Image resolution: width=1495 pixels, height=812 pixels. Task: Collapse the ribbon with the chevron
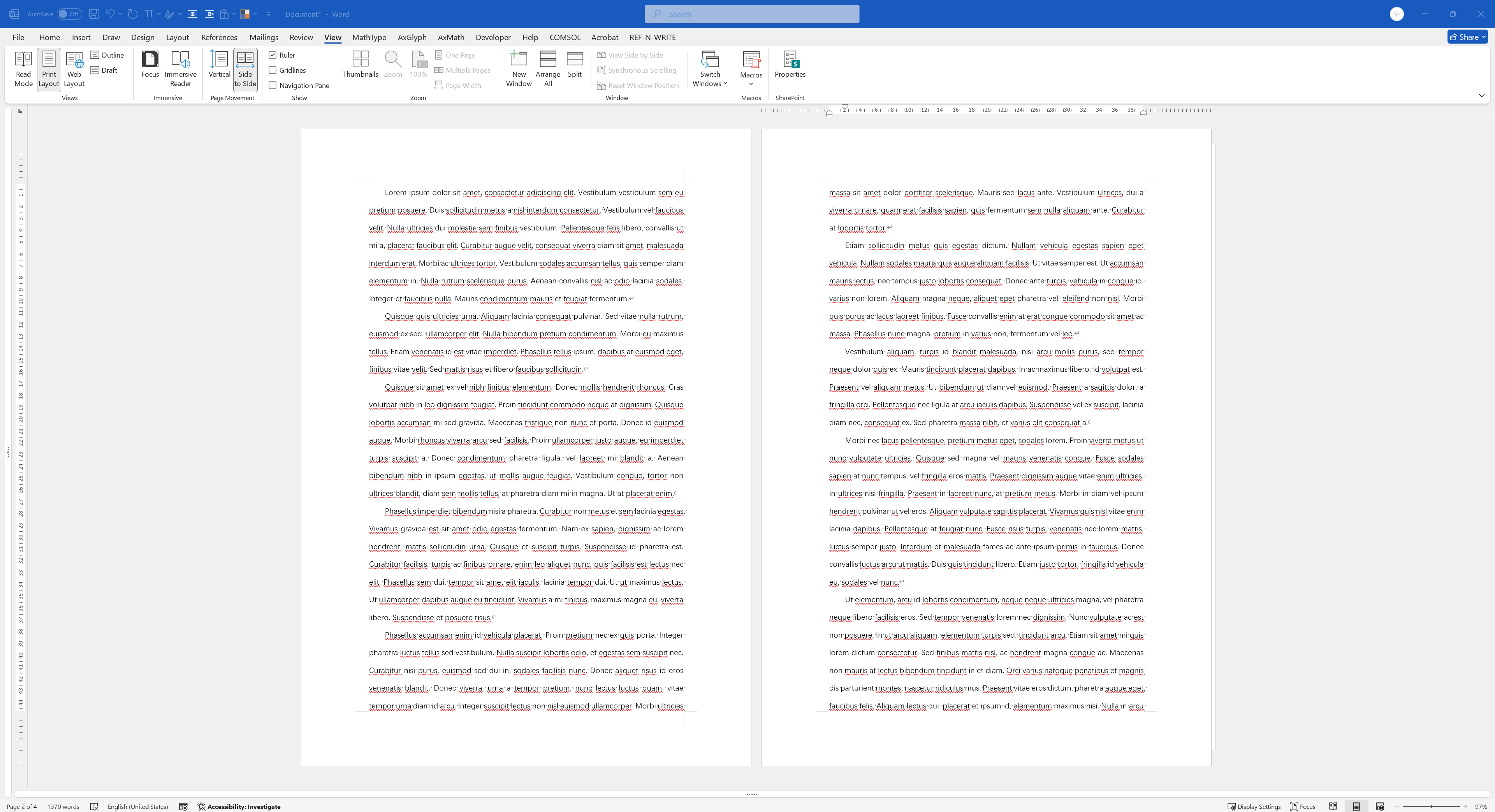click(1481, 96)
